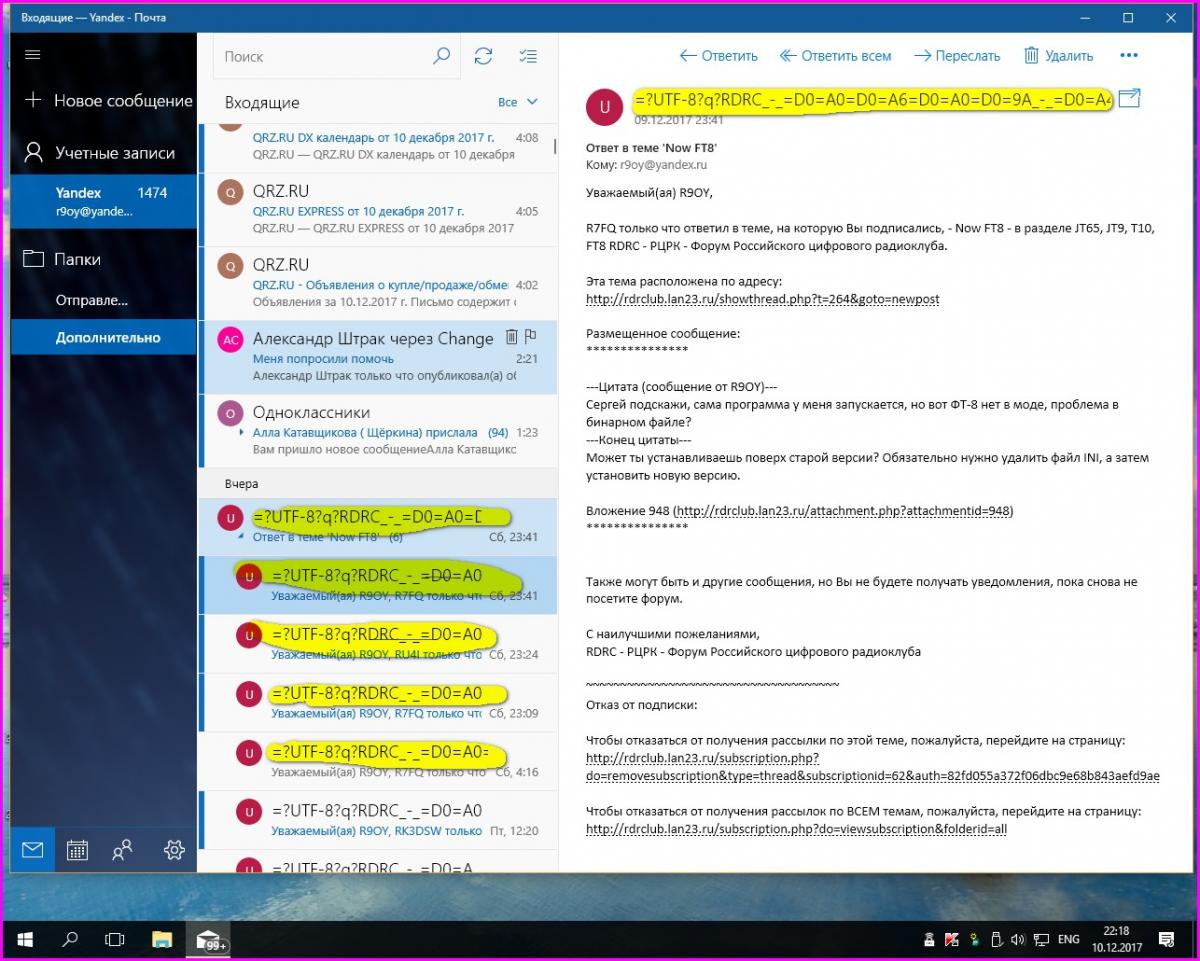1200x961 pixels.
Task: Click the search magnifier icon
Action: (x=441, y=57)
